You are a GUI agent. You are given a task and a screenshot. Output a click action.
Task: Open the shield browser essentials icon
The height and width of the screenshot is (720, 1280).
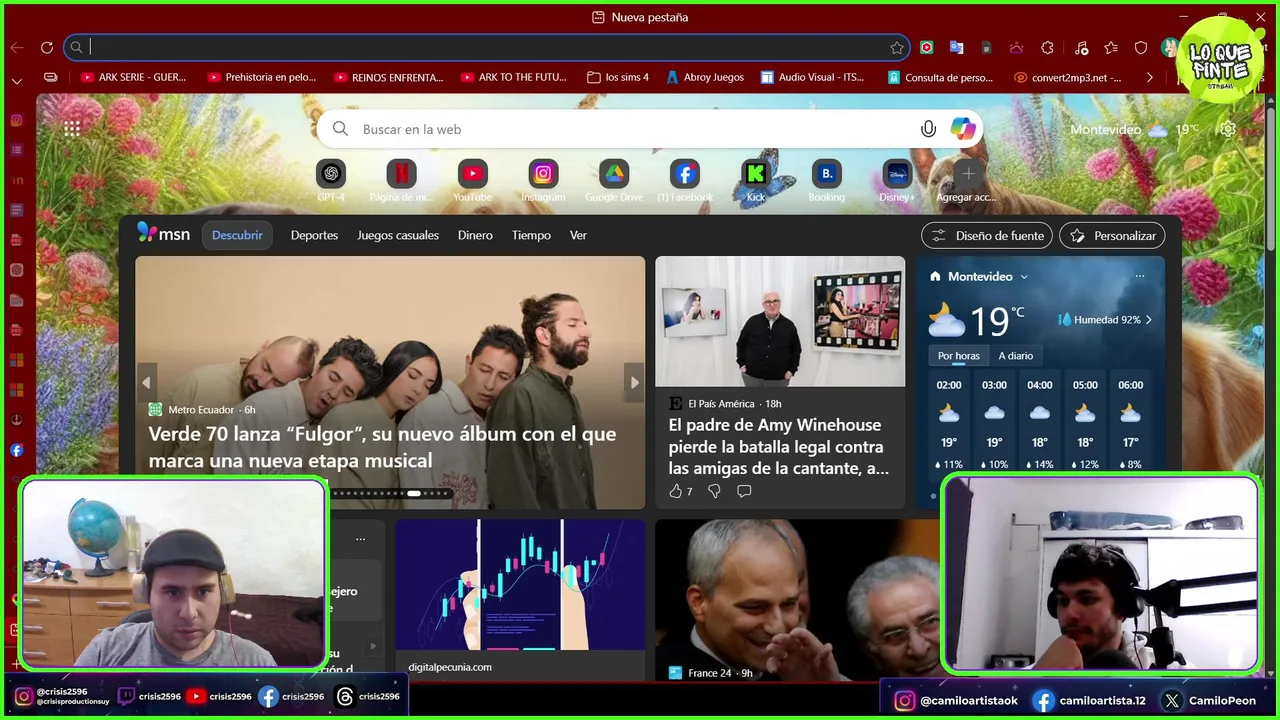click(x=1141, y=47)
